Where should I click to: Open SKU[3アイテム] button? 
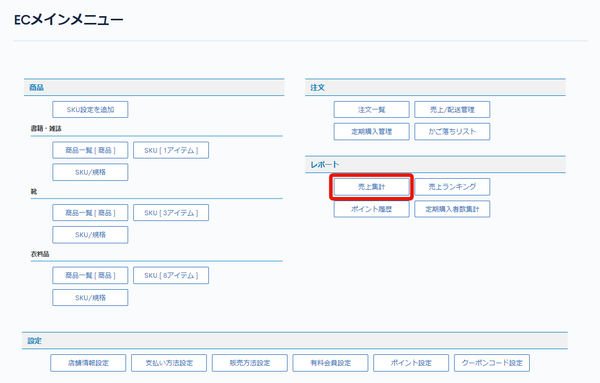[x=171, y=213]
